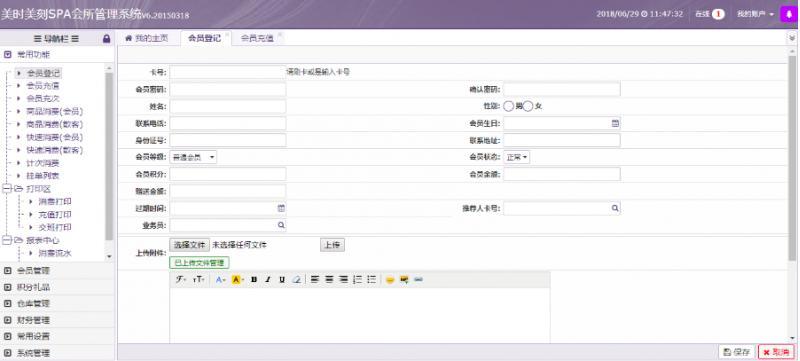Choose text highlight background color
This screenshot has height=361, width=800.
(x=238, y=279)
